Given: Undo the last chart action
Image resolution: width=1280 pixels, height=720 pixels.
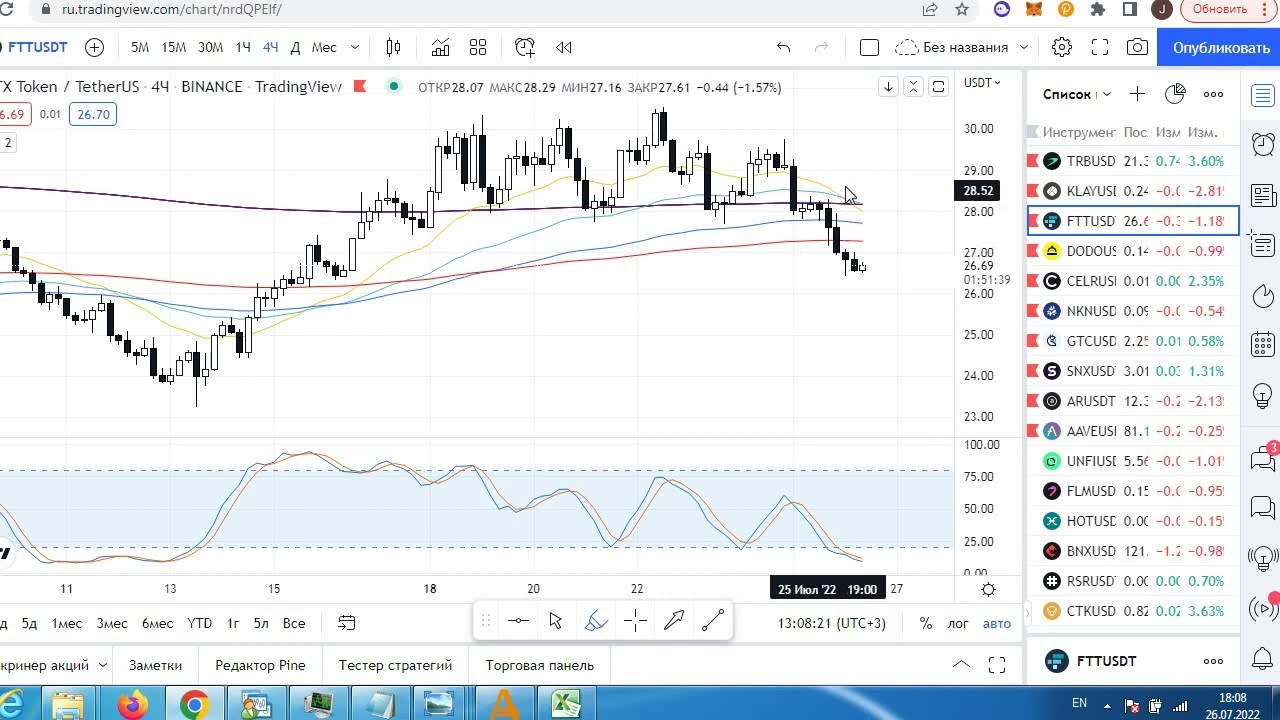Looking at the screenshot, I should 783,47.
